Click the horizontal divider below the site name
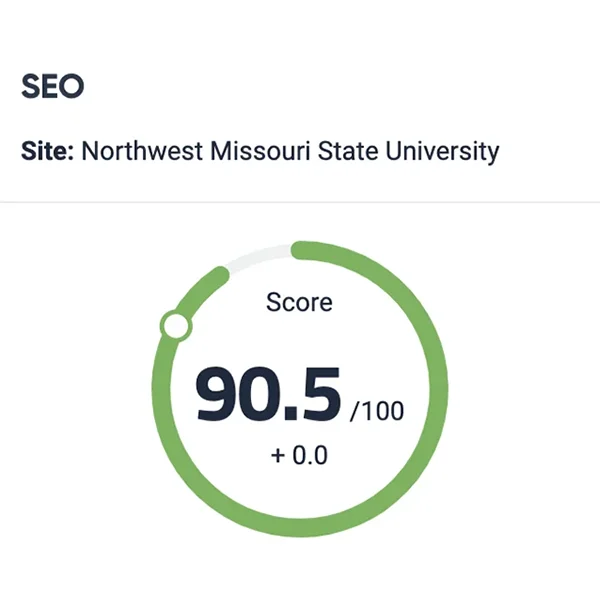 pyautogui.click(x=300, y=202)
